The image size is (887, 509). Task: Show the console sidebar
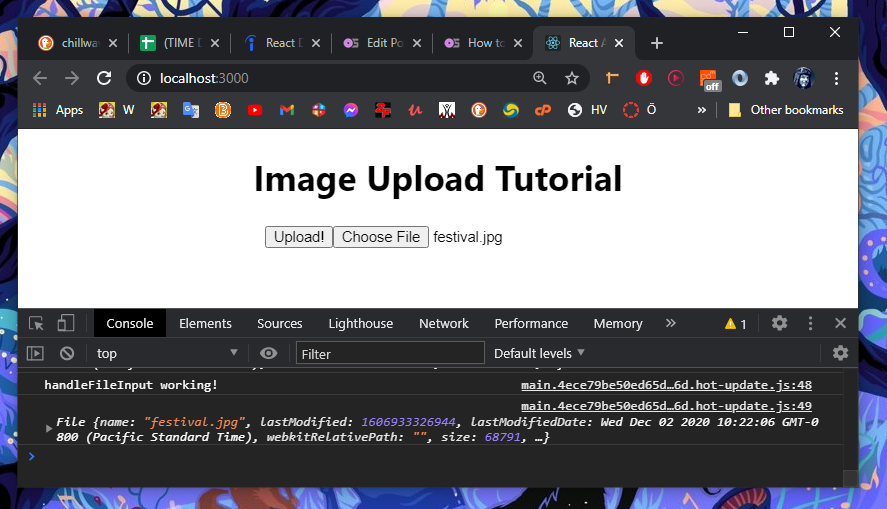(x=35, y=353)
